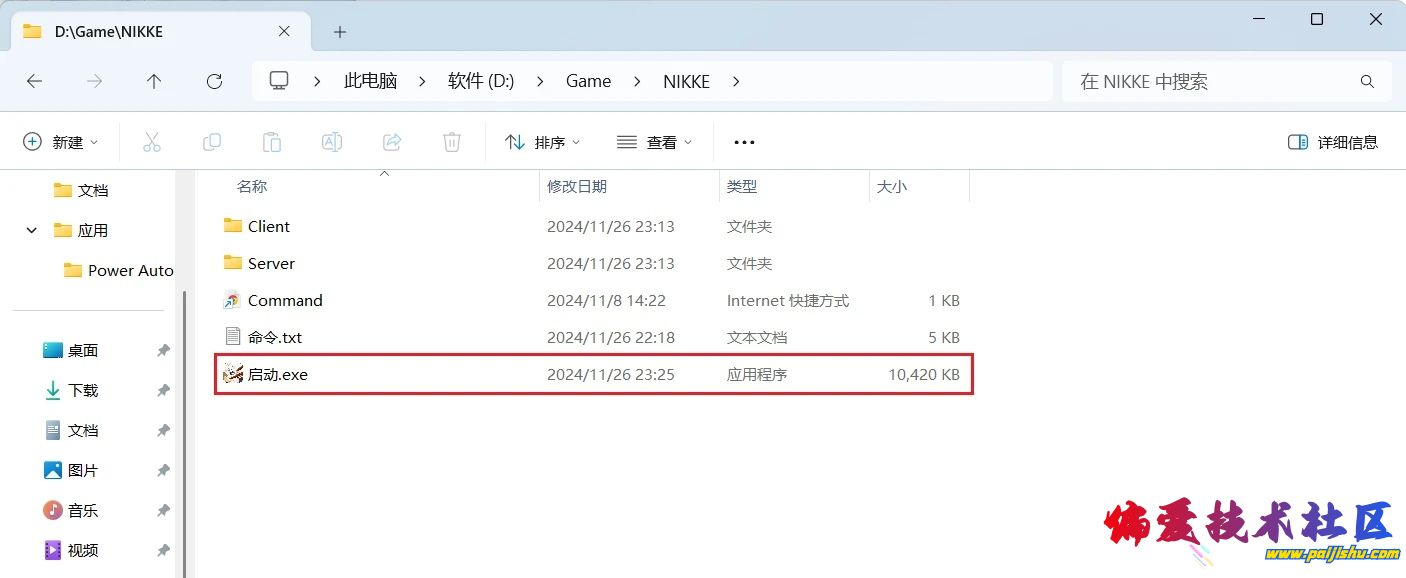Open a new tab with plus button

point(340,32)
